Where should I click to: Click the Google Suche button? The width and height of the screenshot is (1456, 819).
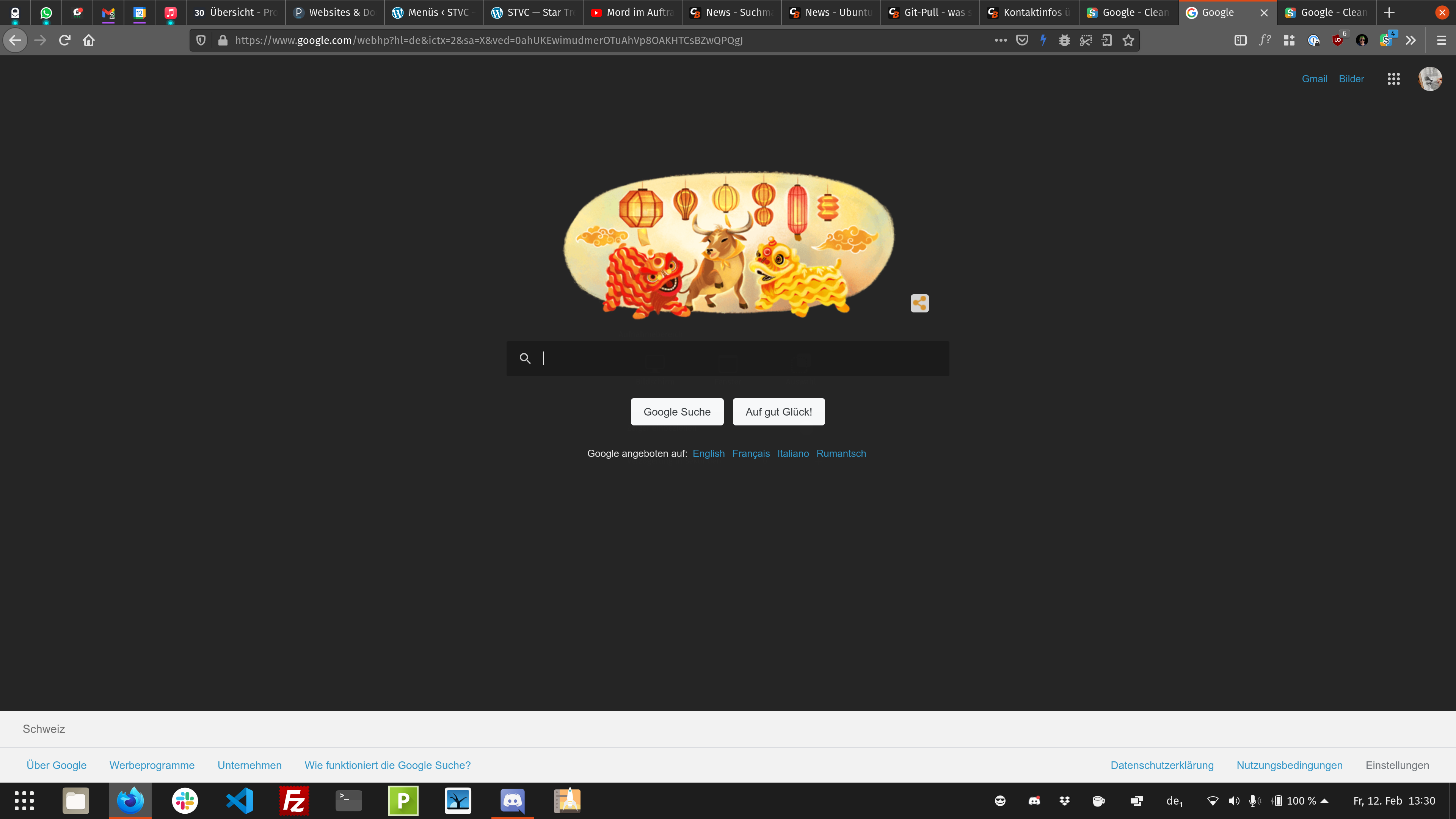click(x=676, y=412)
